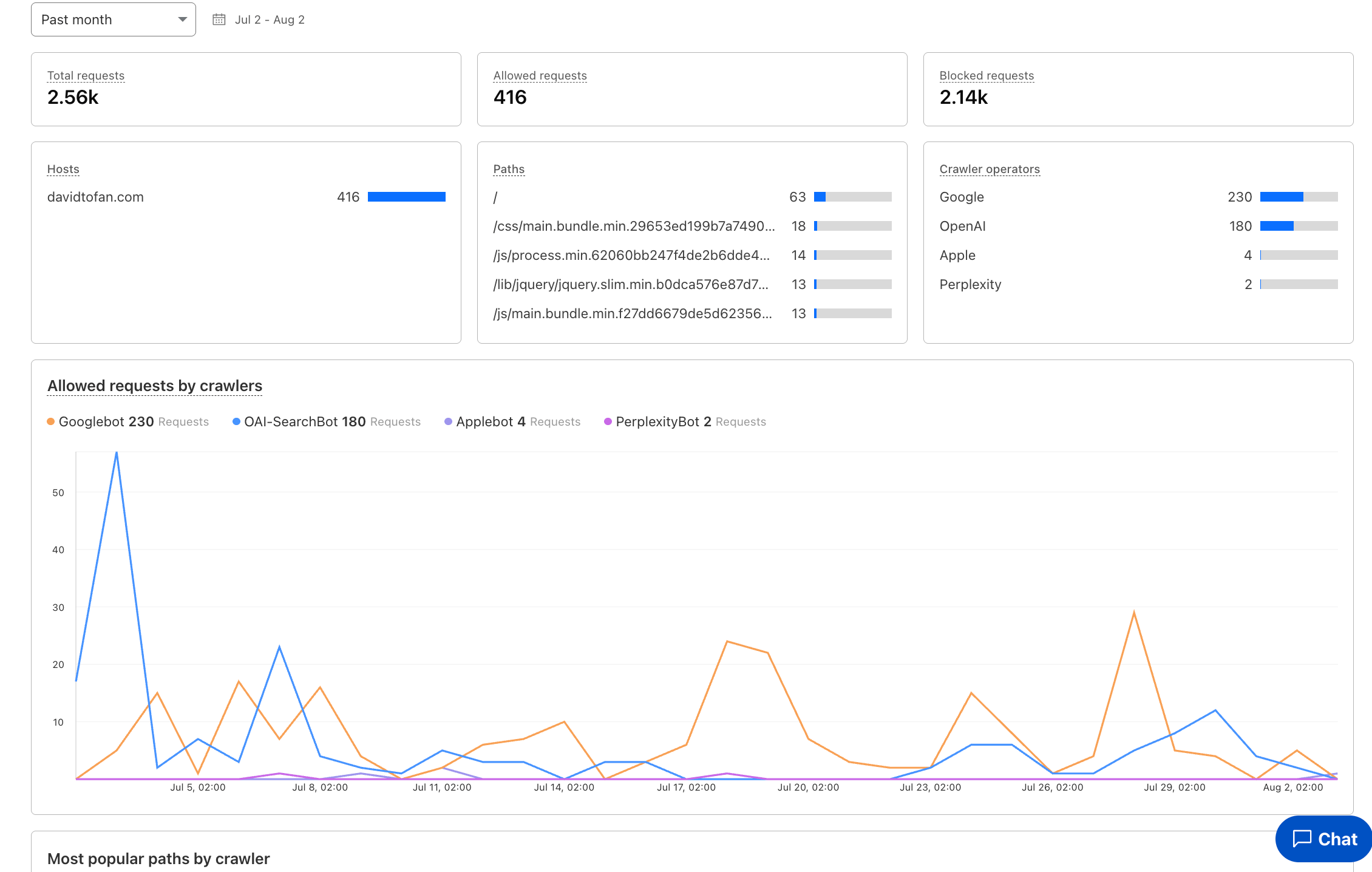Click the chat bubble icon in Chat button
The image size is (1372, 872).
click(x=1302, y=839)
